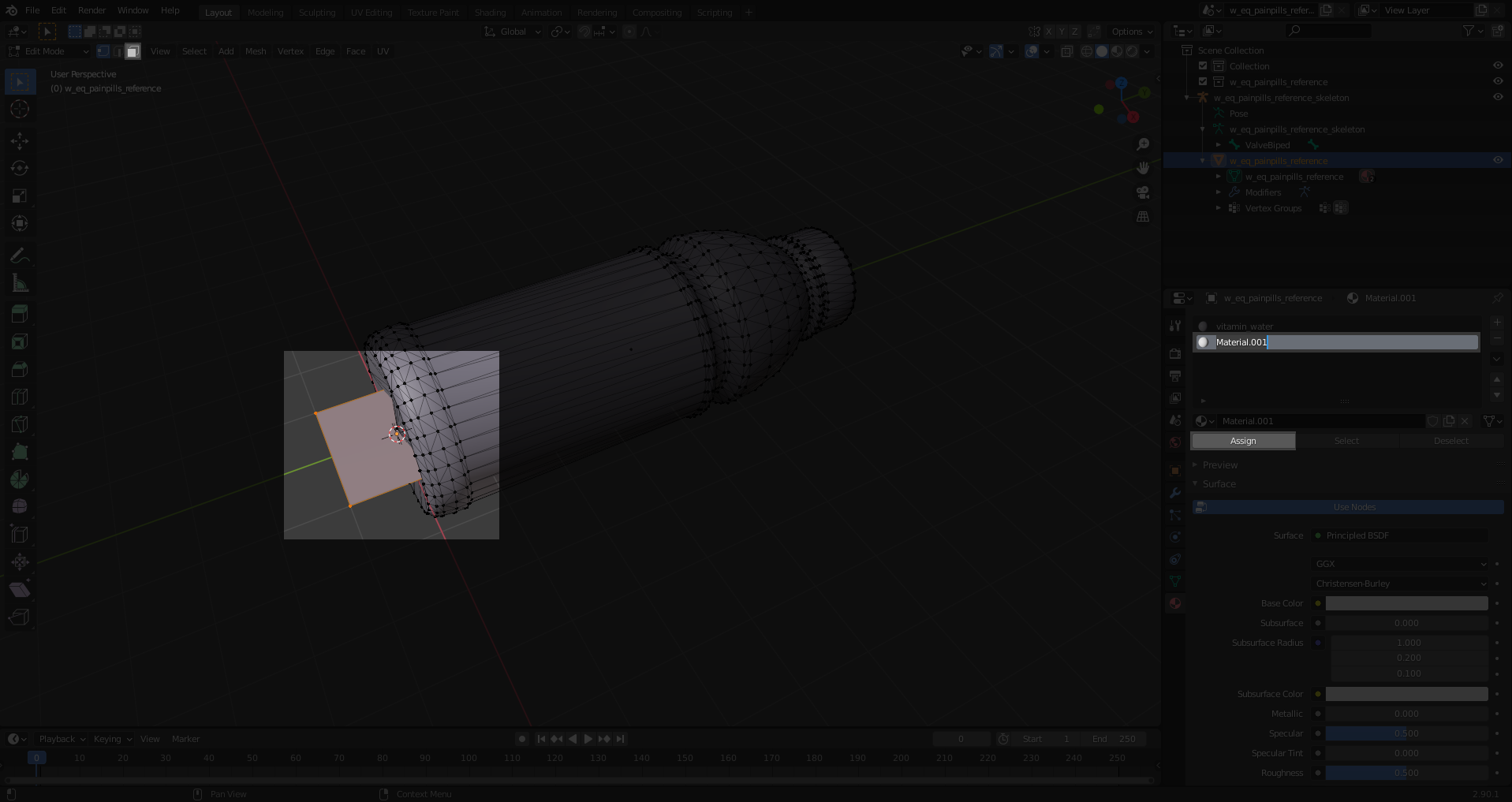Viewport: 1512px width, 802px height.
Task: Select the Measure tool
Action: tap(20, 283)
